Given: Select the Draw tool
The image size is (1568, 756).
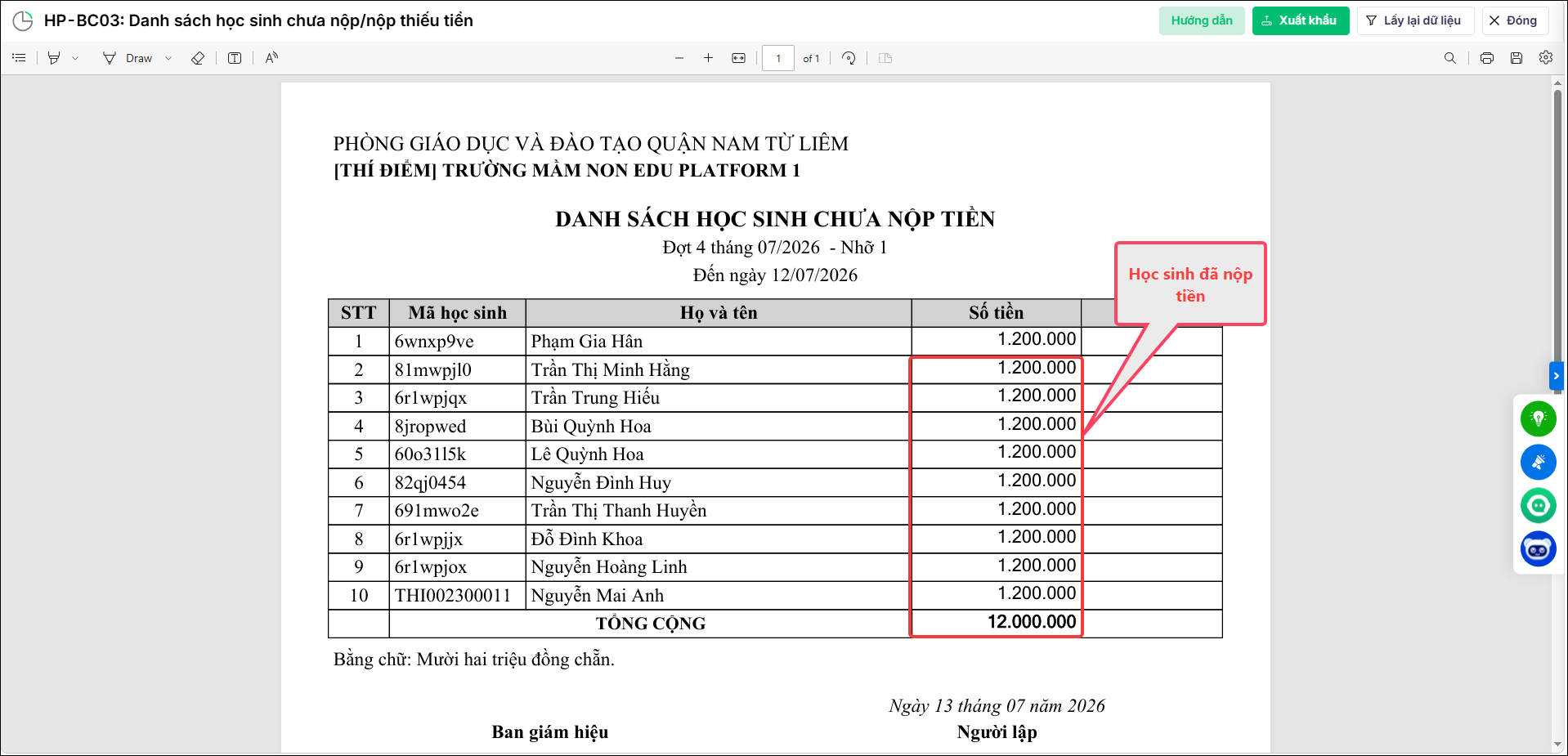Looking at the screenshot, I should pos(128,58).
